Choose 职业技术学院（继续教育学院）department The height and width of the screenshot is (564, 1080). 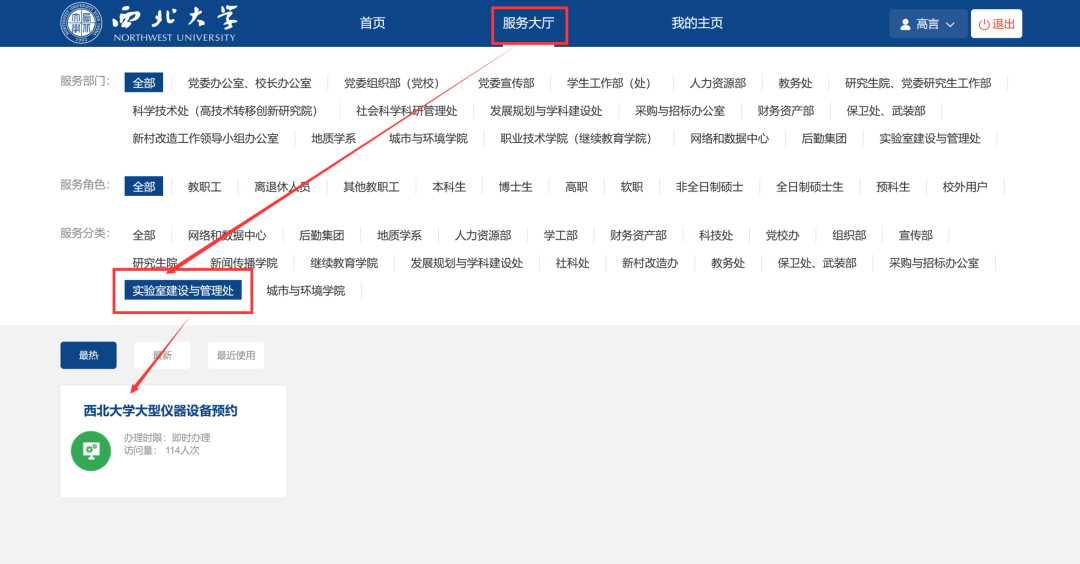577,138
